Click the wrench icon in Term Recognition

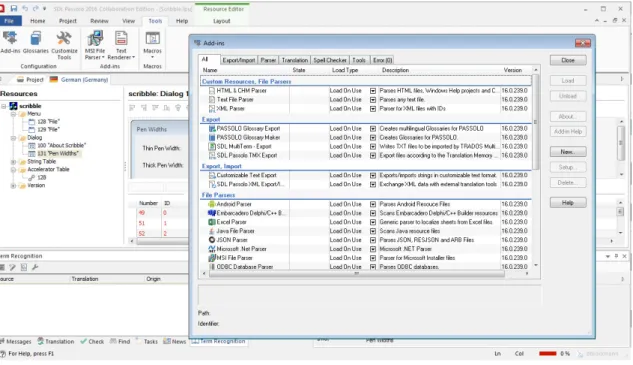point(35,267)
